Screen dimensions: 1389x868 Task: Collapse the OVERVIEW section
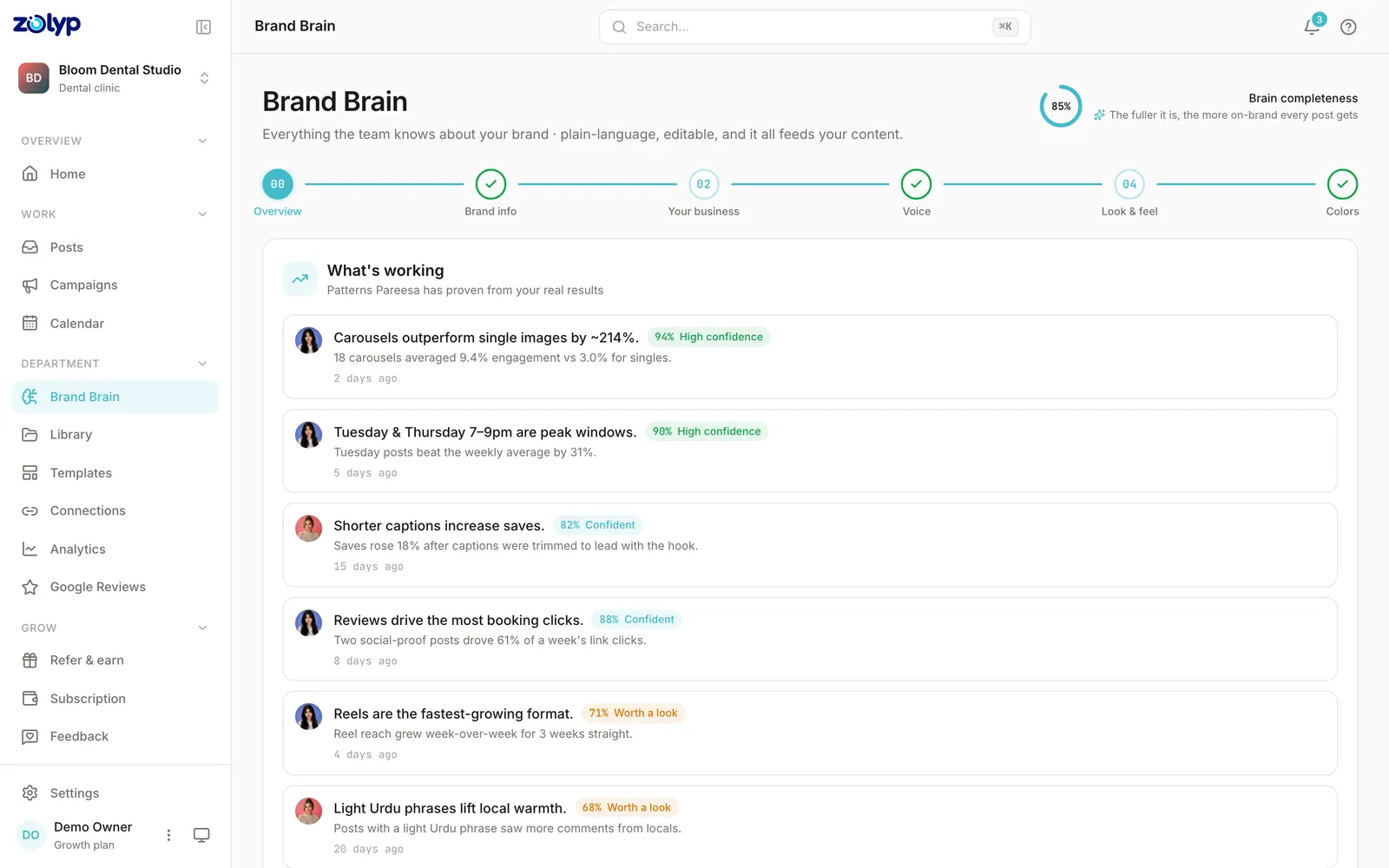[x=202, y=141]
